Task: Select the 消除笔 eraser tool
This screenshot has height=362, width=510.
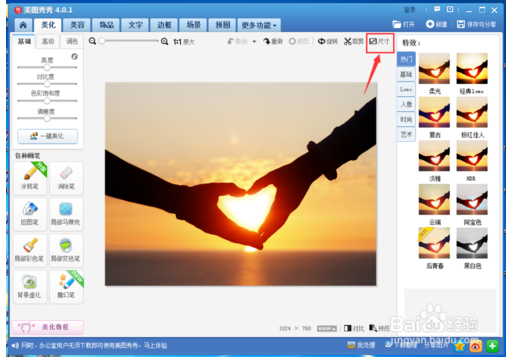Action: [66, 178]
